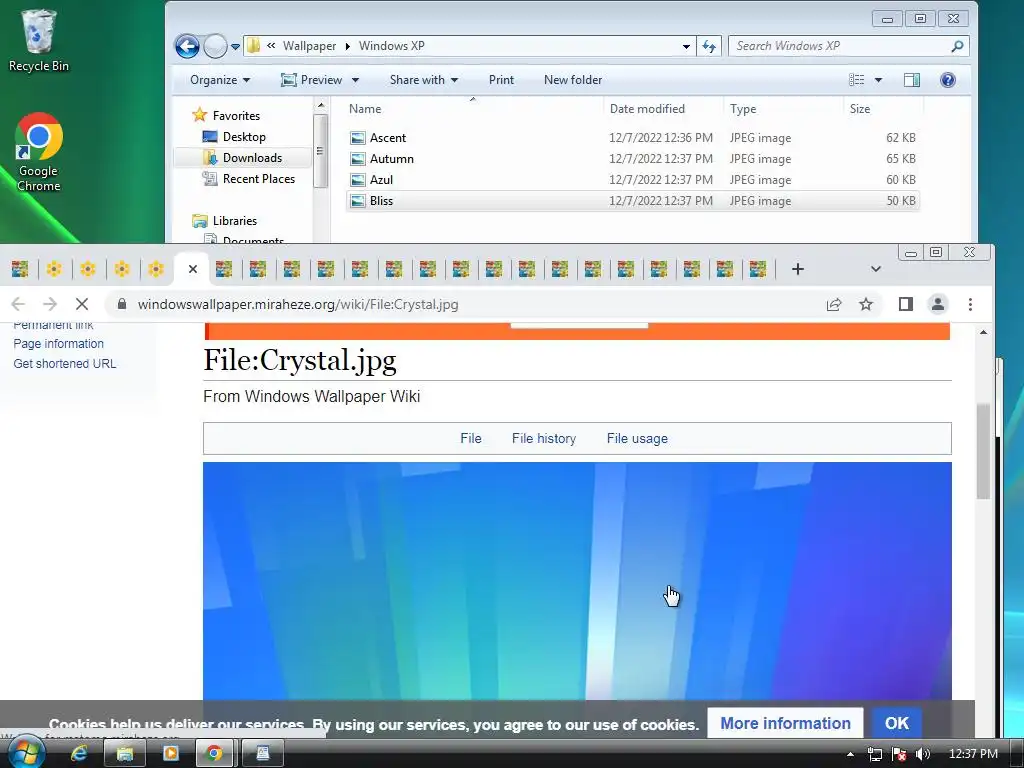Viewport: 1024px width, 768px height.
Task: Accept cookies with the OK button
Action: [897, 724]
